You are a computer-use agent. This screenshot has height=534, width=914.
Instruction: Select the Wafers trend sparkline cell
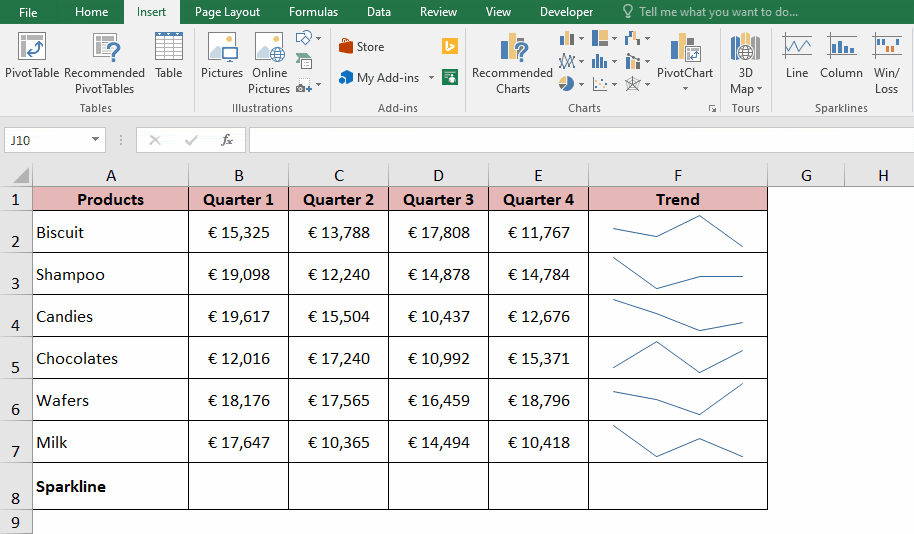coord(678,399)
